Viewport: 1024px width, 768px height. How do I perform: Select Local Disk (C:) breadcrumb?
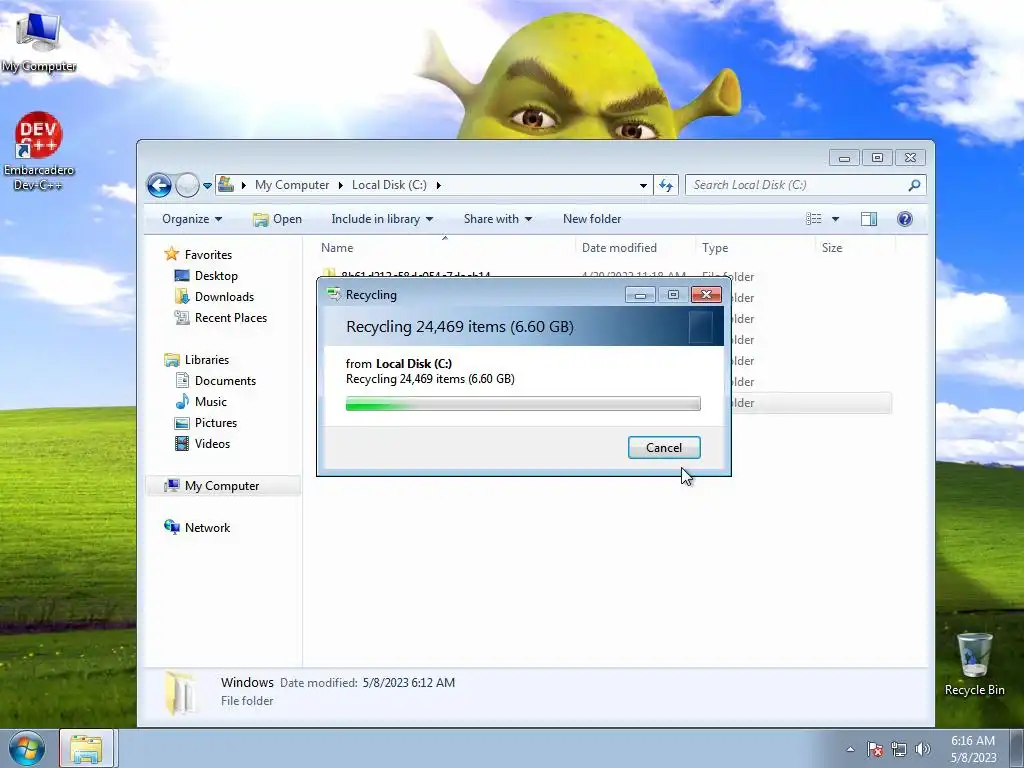(389, 185)
